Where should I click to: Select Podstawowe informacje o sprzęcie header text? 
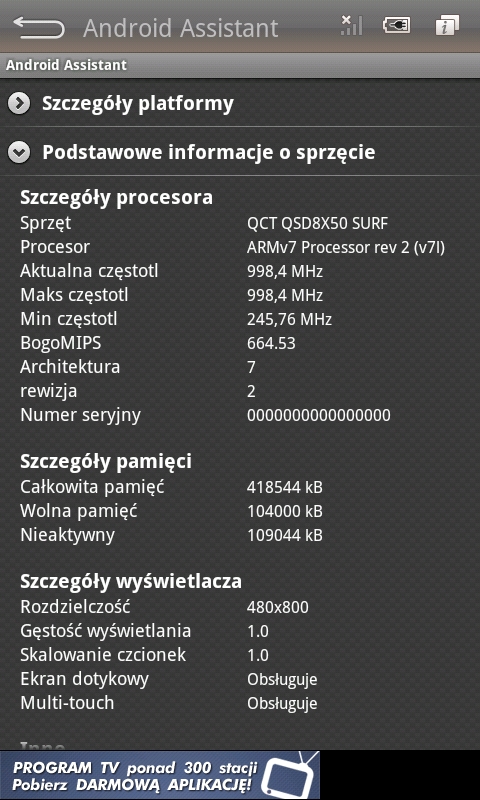point(209,152)
